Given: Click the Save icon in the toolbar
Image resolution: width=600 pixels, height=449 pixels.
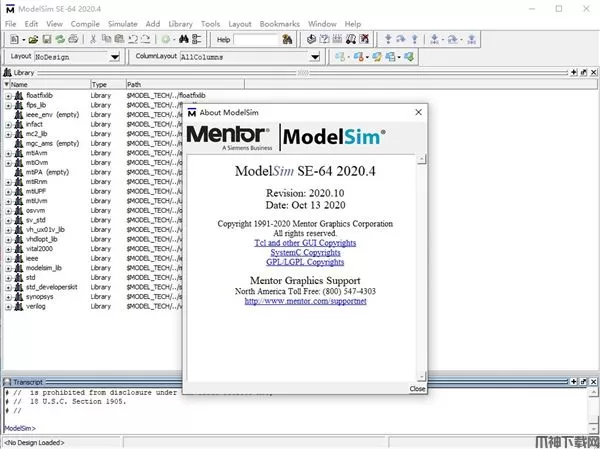Looking at the screenshot, I should 47,39.
